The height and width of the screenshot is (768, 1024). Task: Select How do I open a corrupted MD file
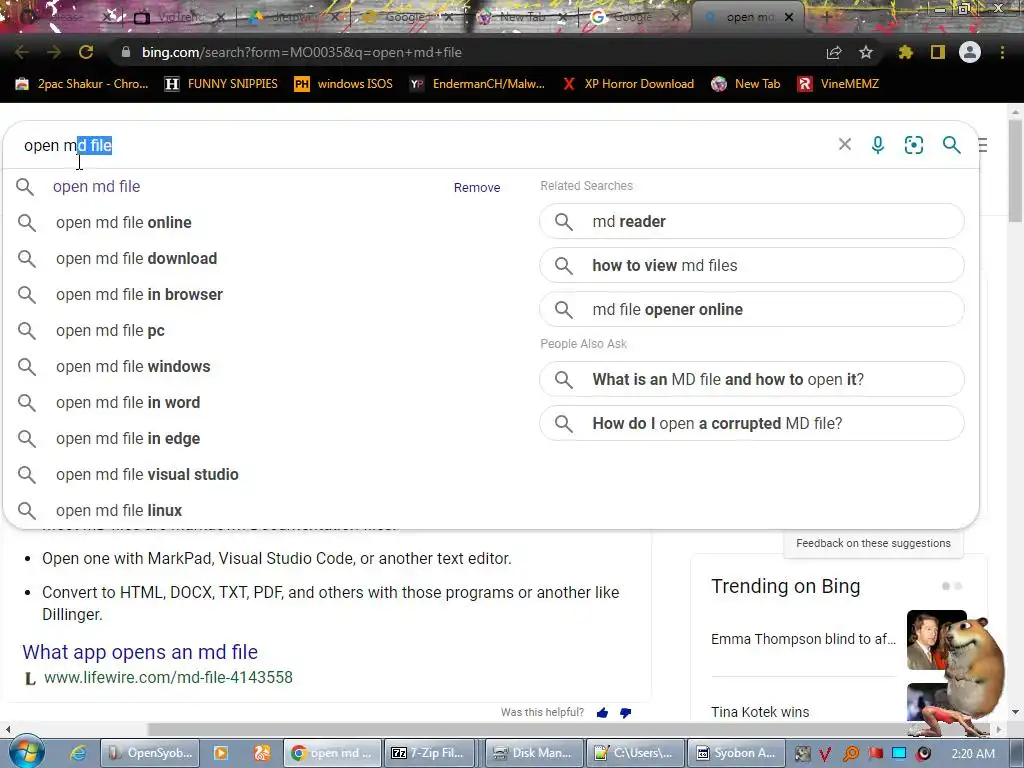[x=752, y=423]
